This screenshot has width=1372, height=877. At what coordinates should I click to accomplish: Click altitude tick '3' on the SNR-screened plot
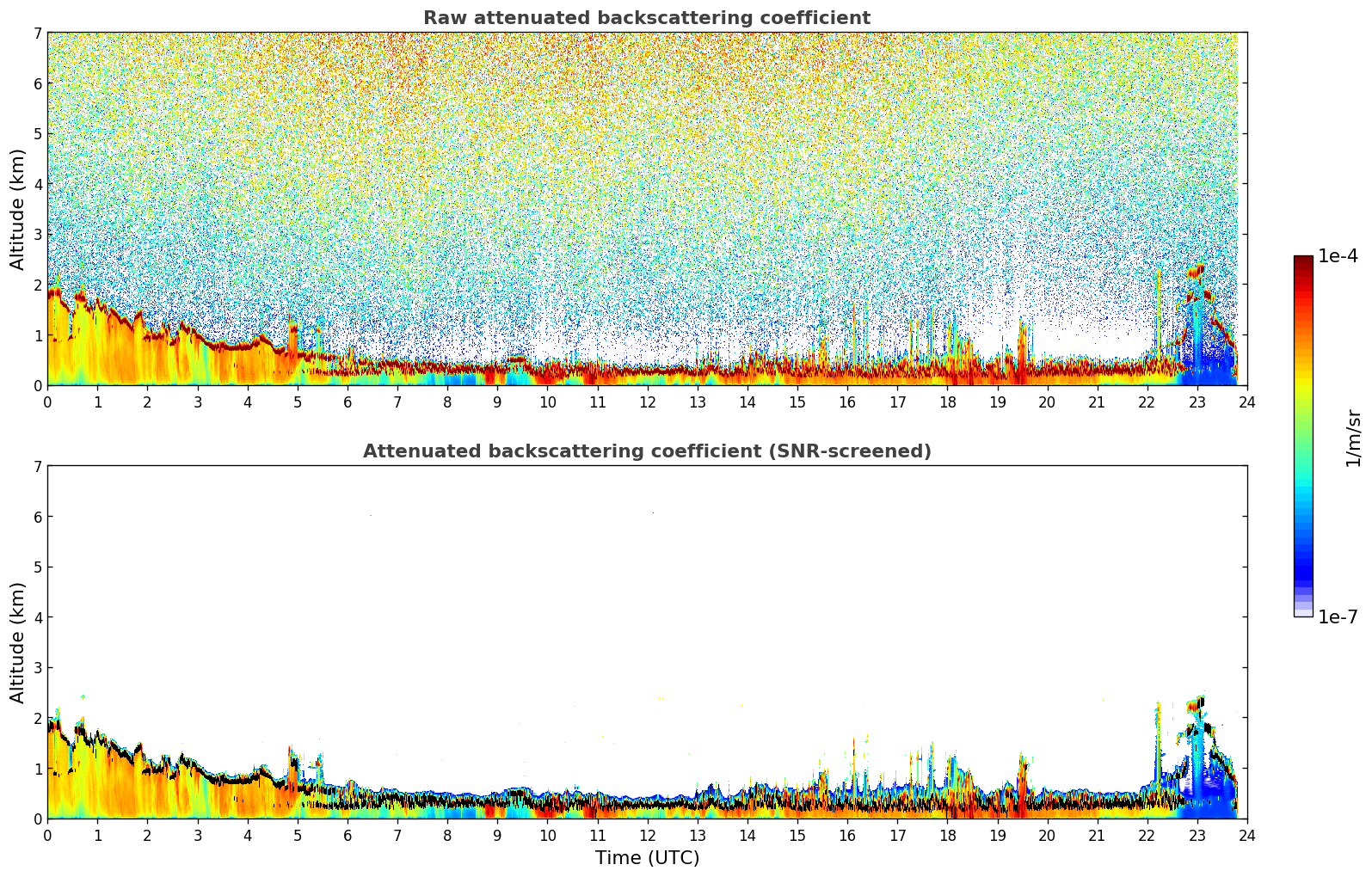coord(38,668)
